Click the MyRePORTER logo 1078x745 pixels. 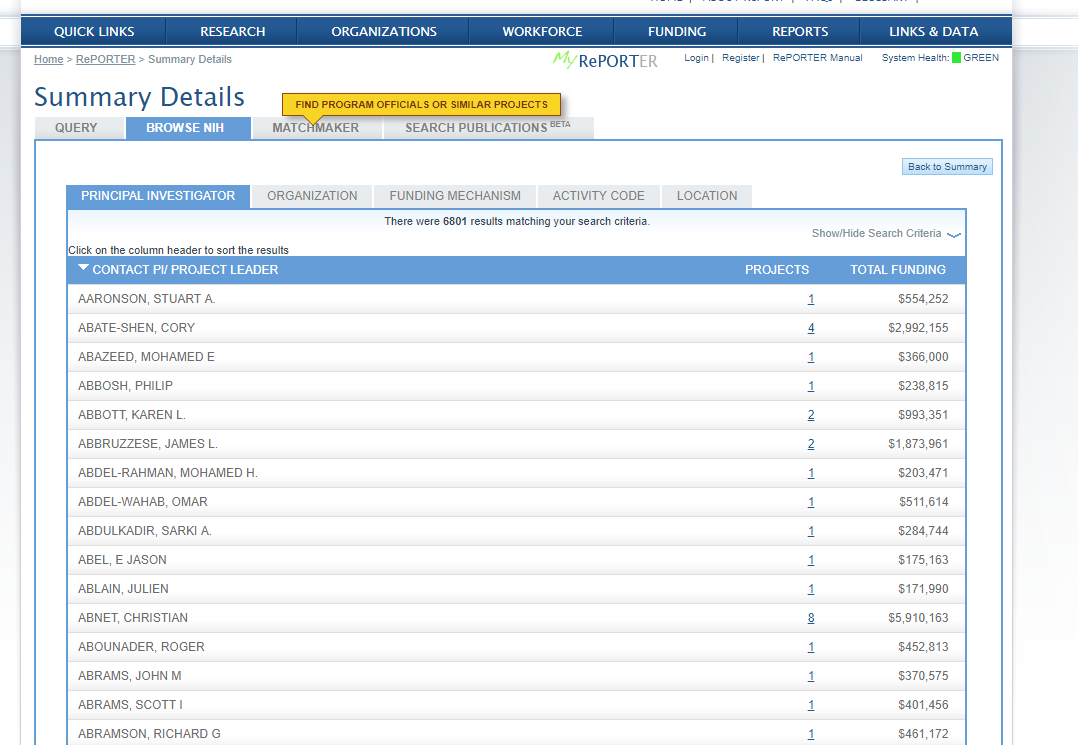[605, 60]
